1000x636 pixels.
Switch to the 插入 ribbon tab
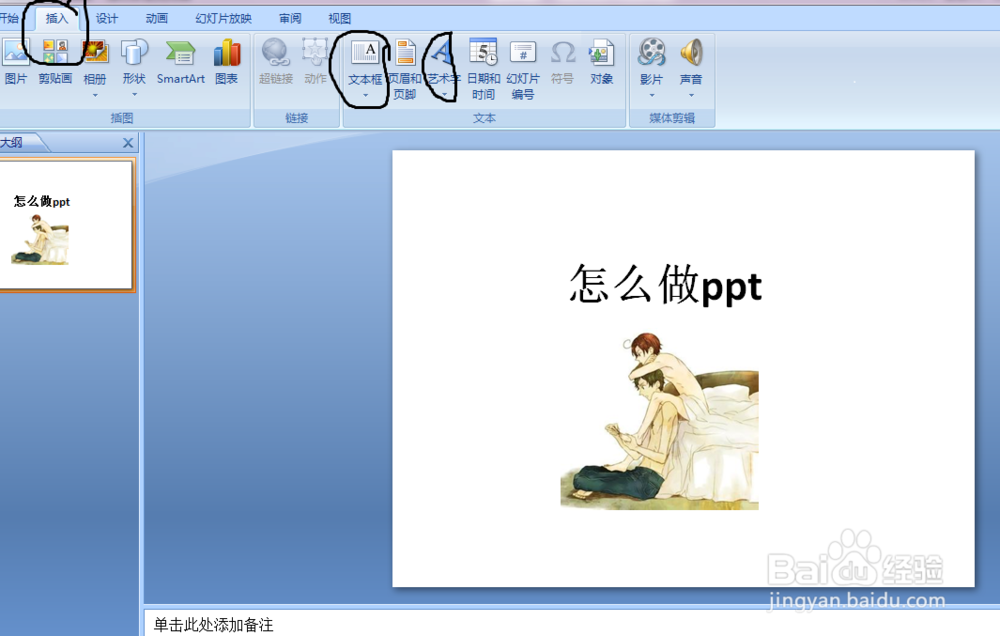[x=57, y=18]
